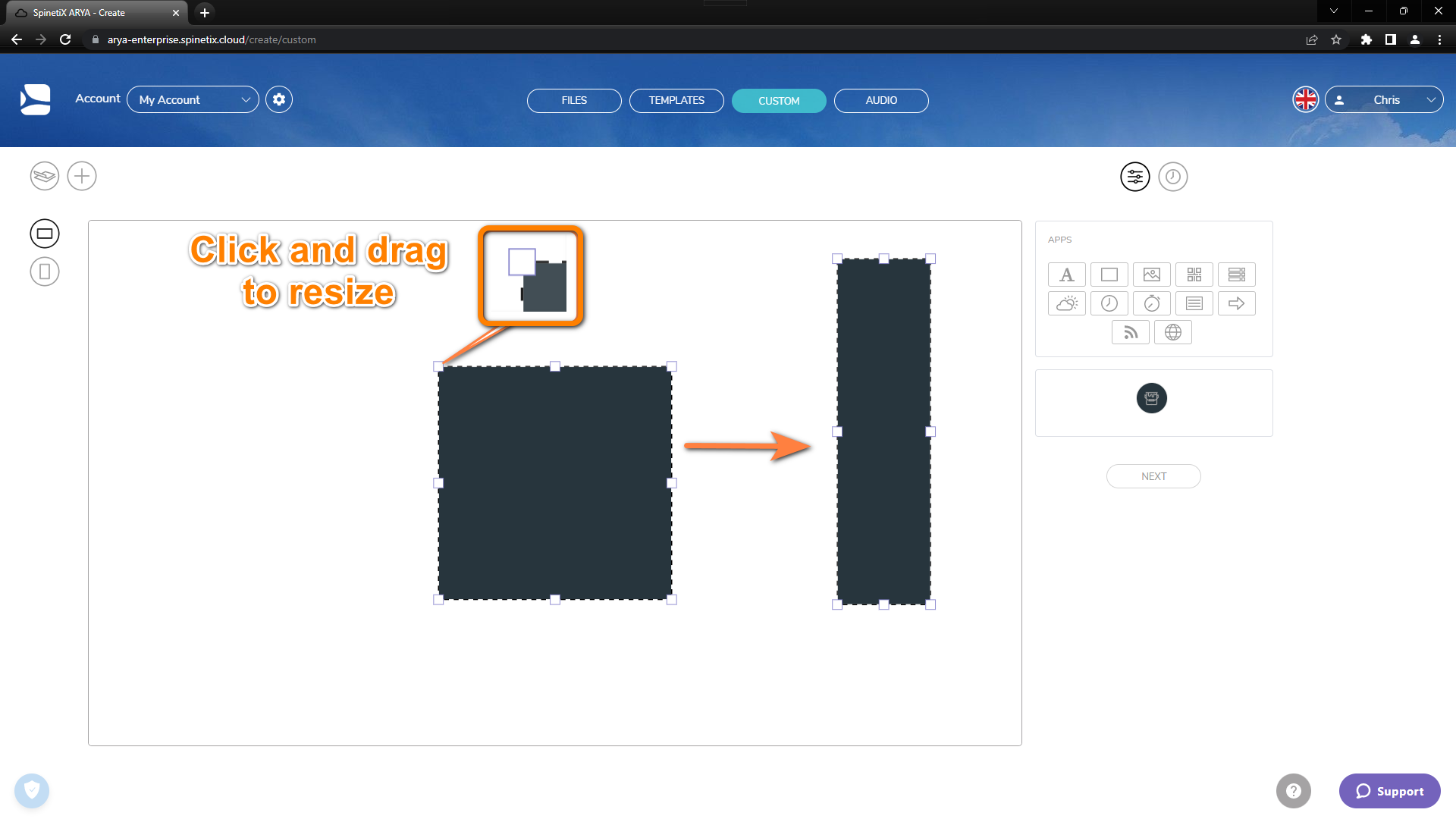Screen dimensions: 1456x819
Task: Add a new element with the plus icon
Action: tap(82, 176)
